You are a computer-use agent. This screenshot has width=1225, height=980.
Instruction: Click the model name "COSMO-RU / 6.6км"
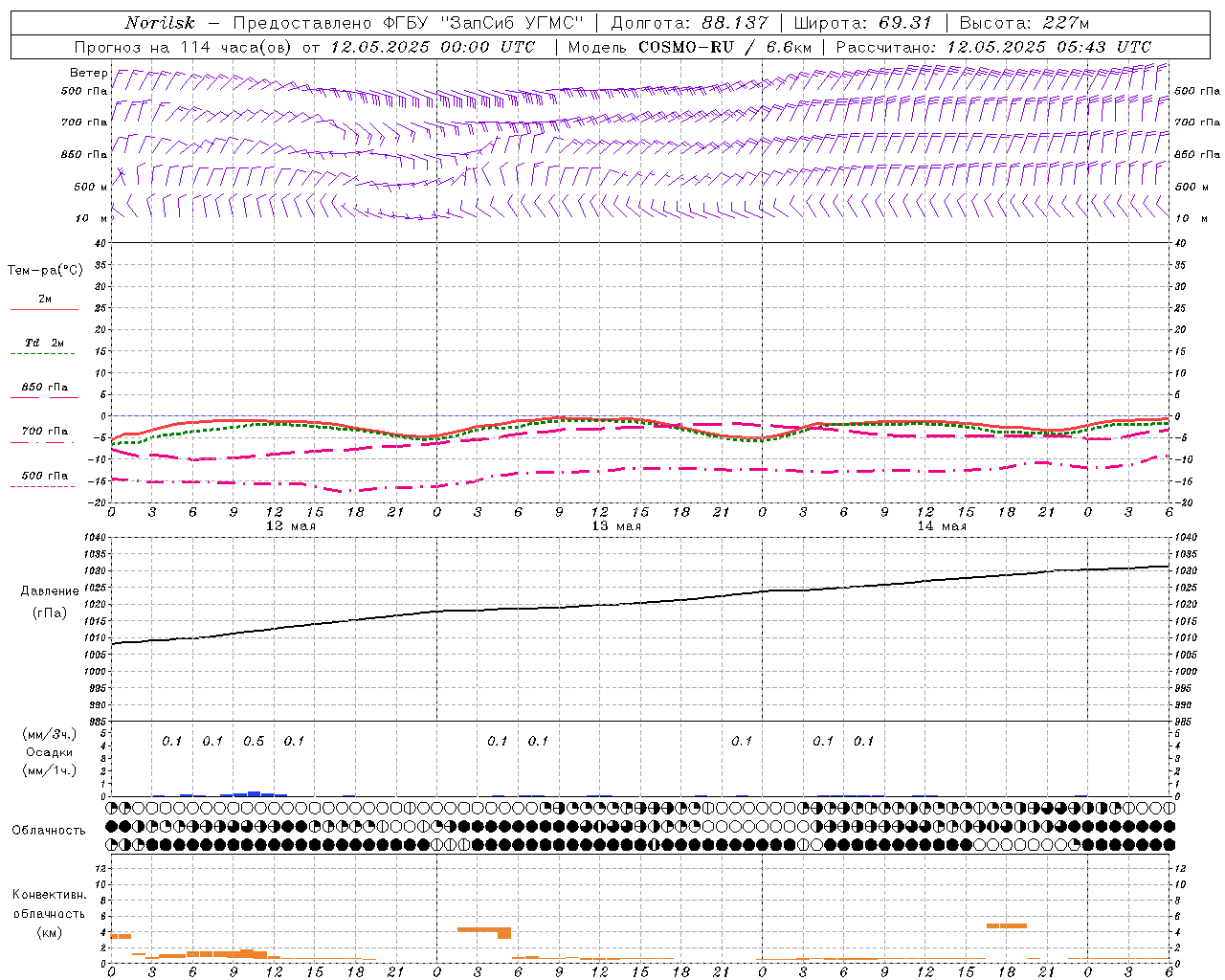click(x=725, y=47)
